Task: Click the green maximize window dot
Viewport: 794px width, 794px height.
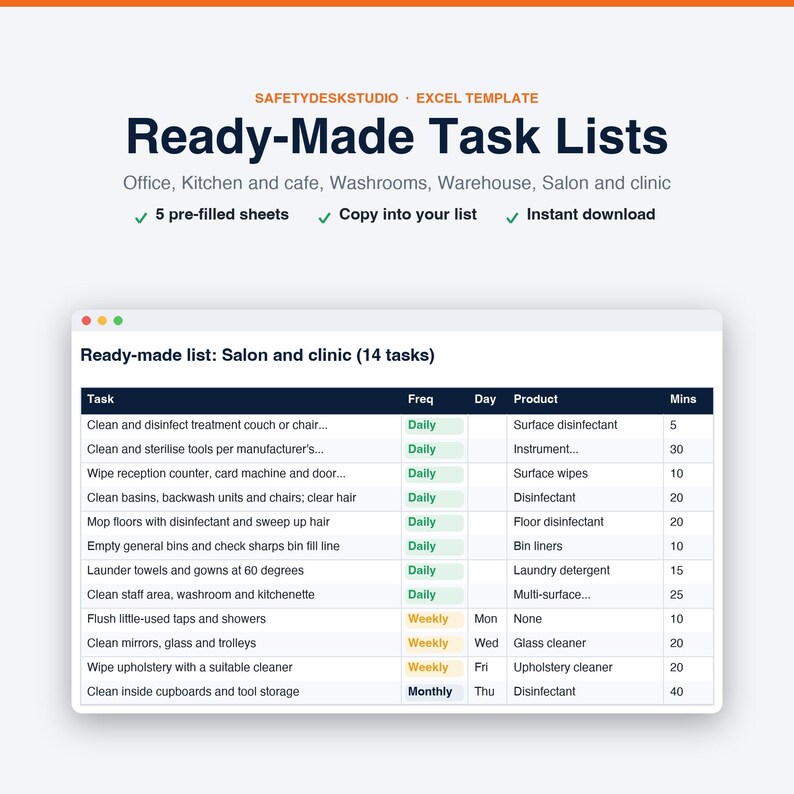Action: pos(118,321)
